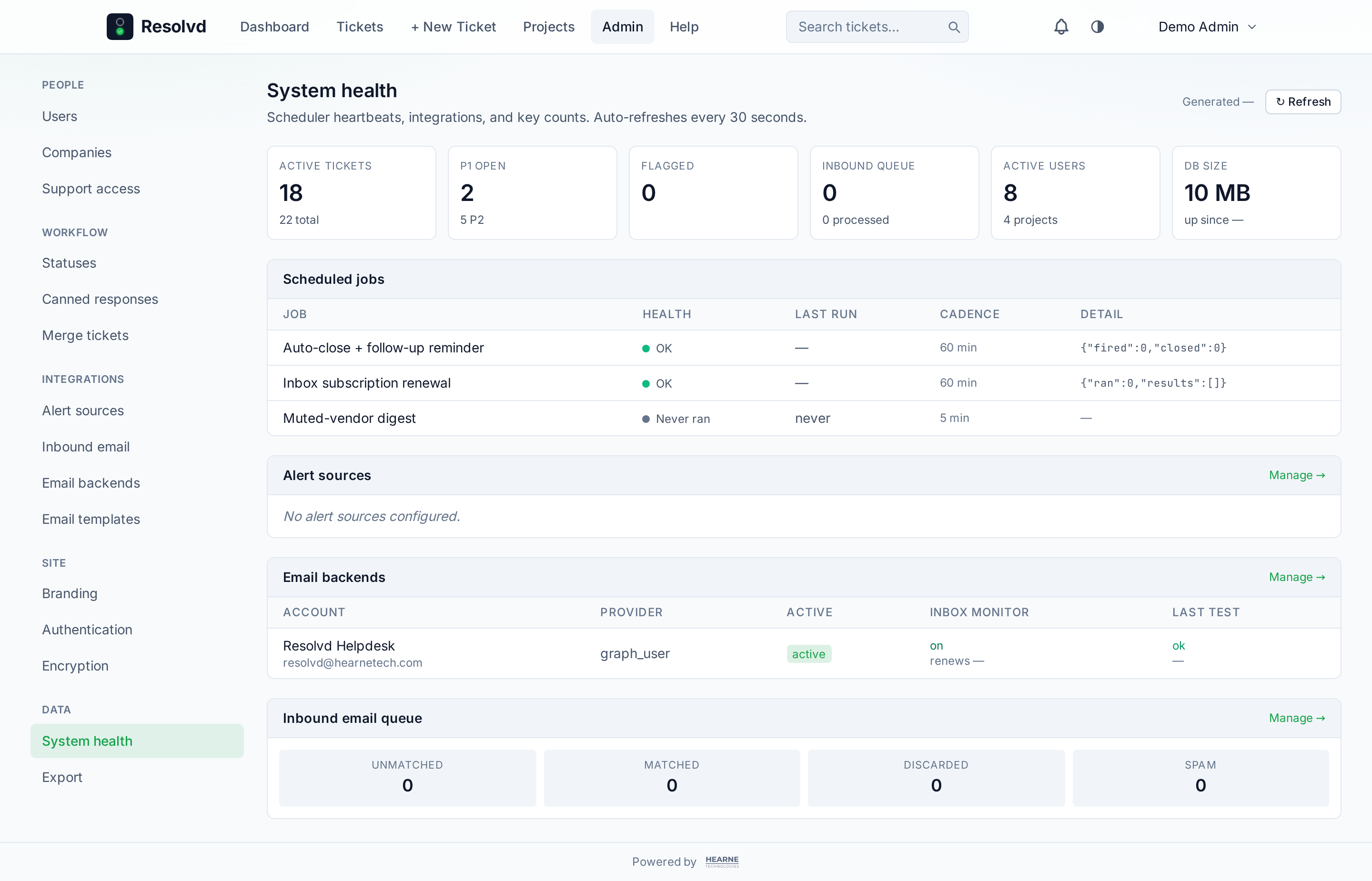Open Help in the top nav
The height and width of the screenshot is (881, 1372).
coord(684,27)
